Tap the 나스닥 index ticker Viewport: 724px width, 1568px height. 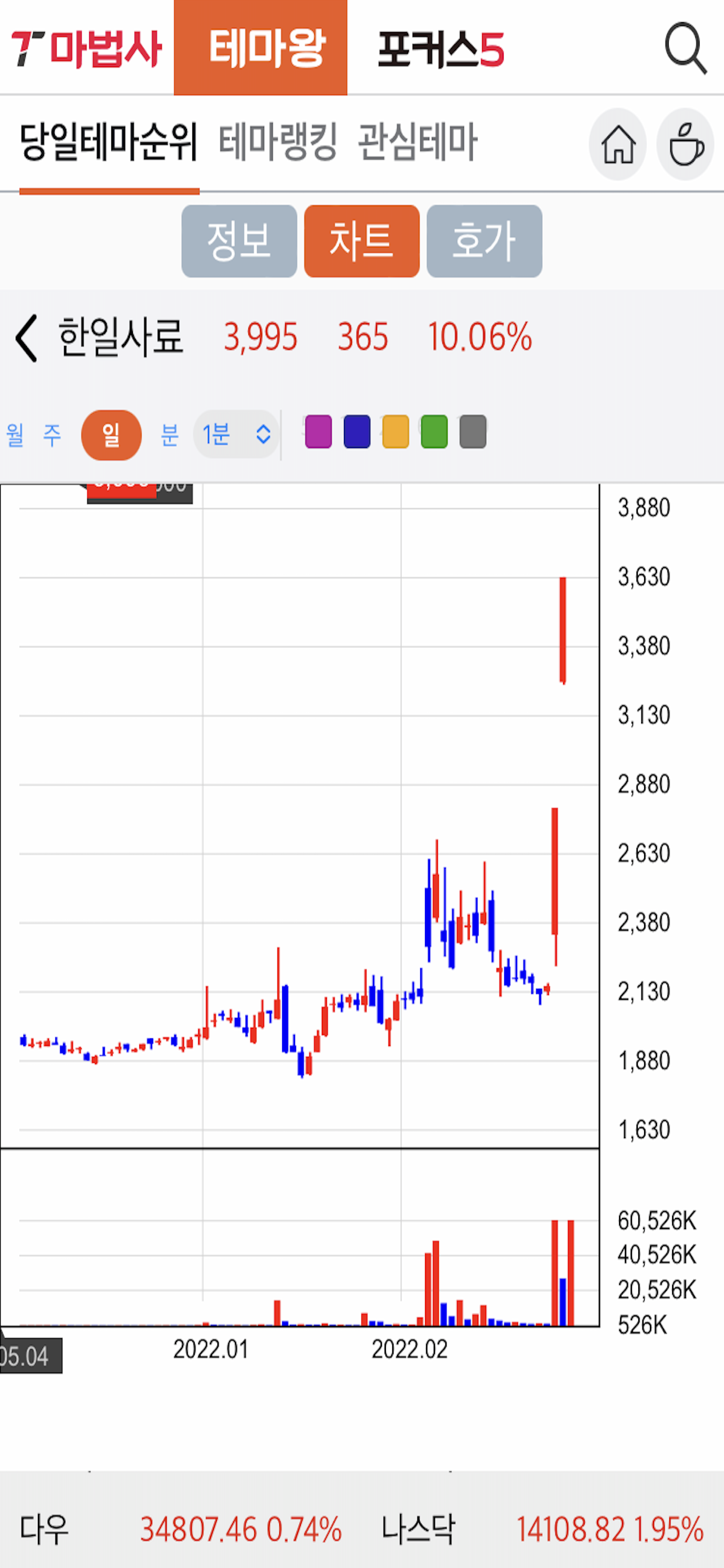point(418,1529)
